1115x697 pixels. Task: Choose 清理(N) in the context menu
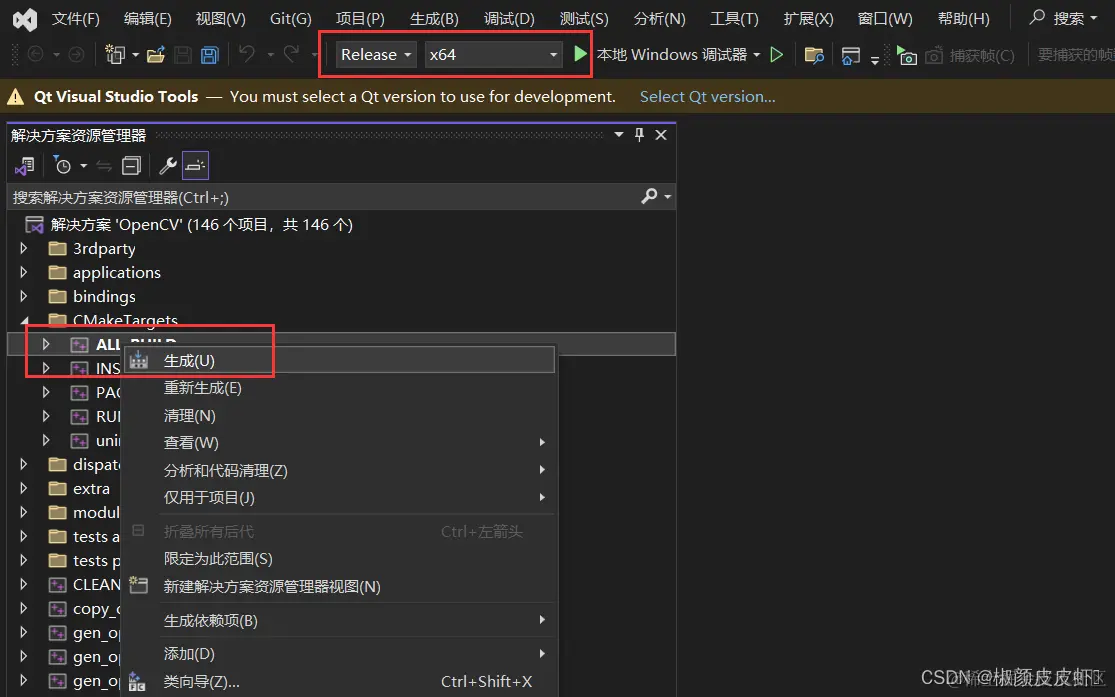pyautogui.click(x=339, y=415)
